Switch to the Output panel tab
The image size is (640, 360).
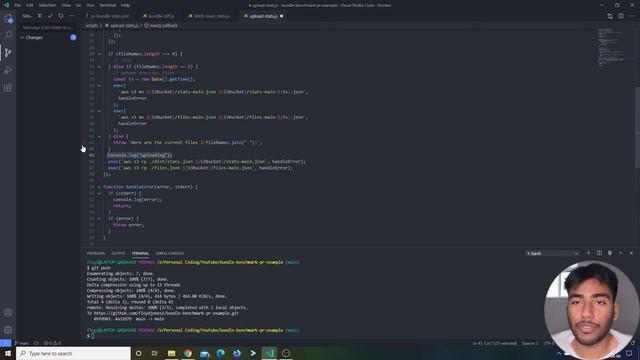(x=118, y=253)
